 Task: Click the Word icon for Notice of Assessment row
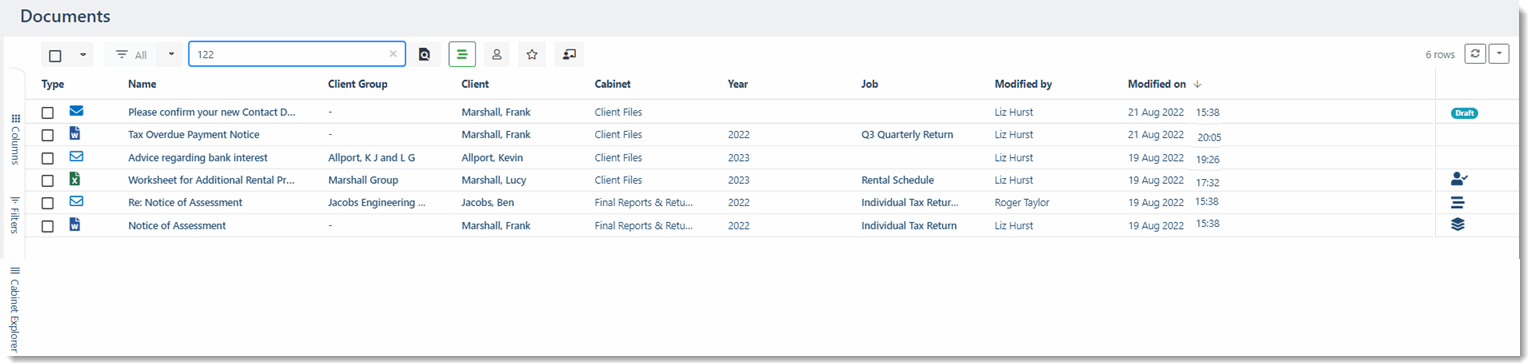(x=74, y=224)
